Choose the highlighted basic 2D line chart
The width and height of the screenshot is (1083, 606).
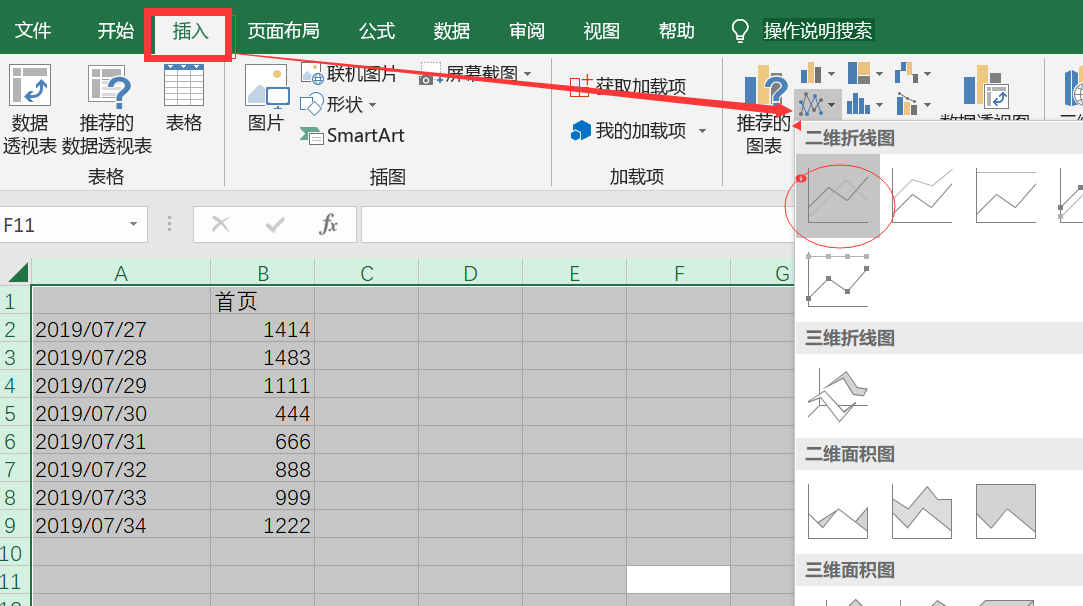click(x=838, y=196)
